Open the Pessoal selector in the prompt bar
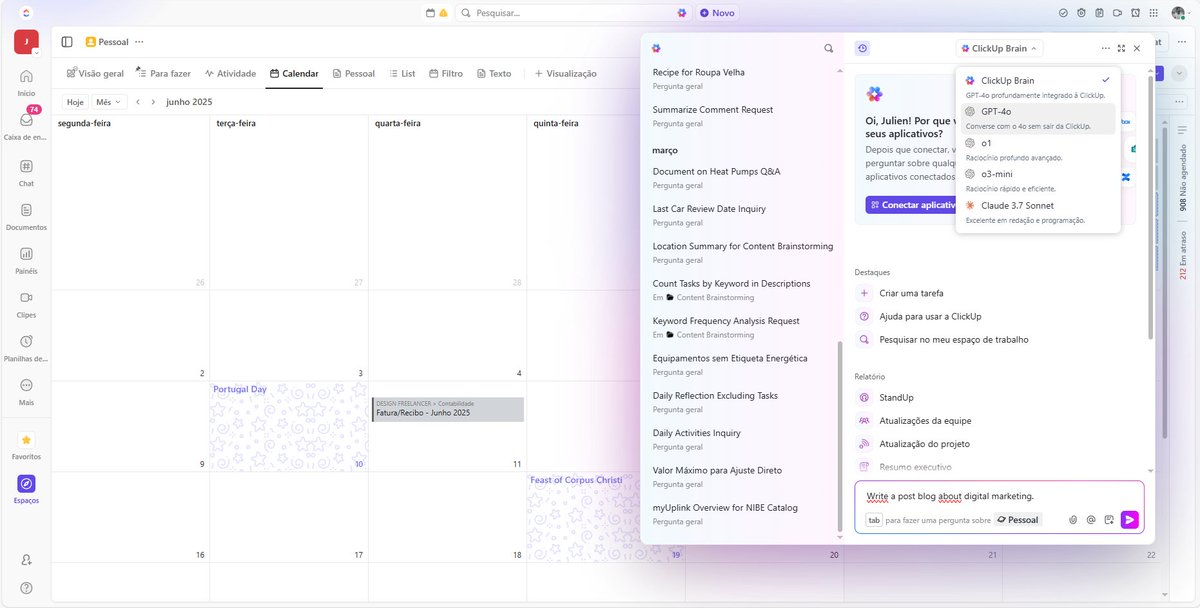This screenshot has height=608, width=1200. tap(1018, 519)
